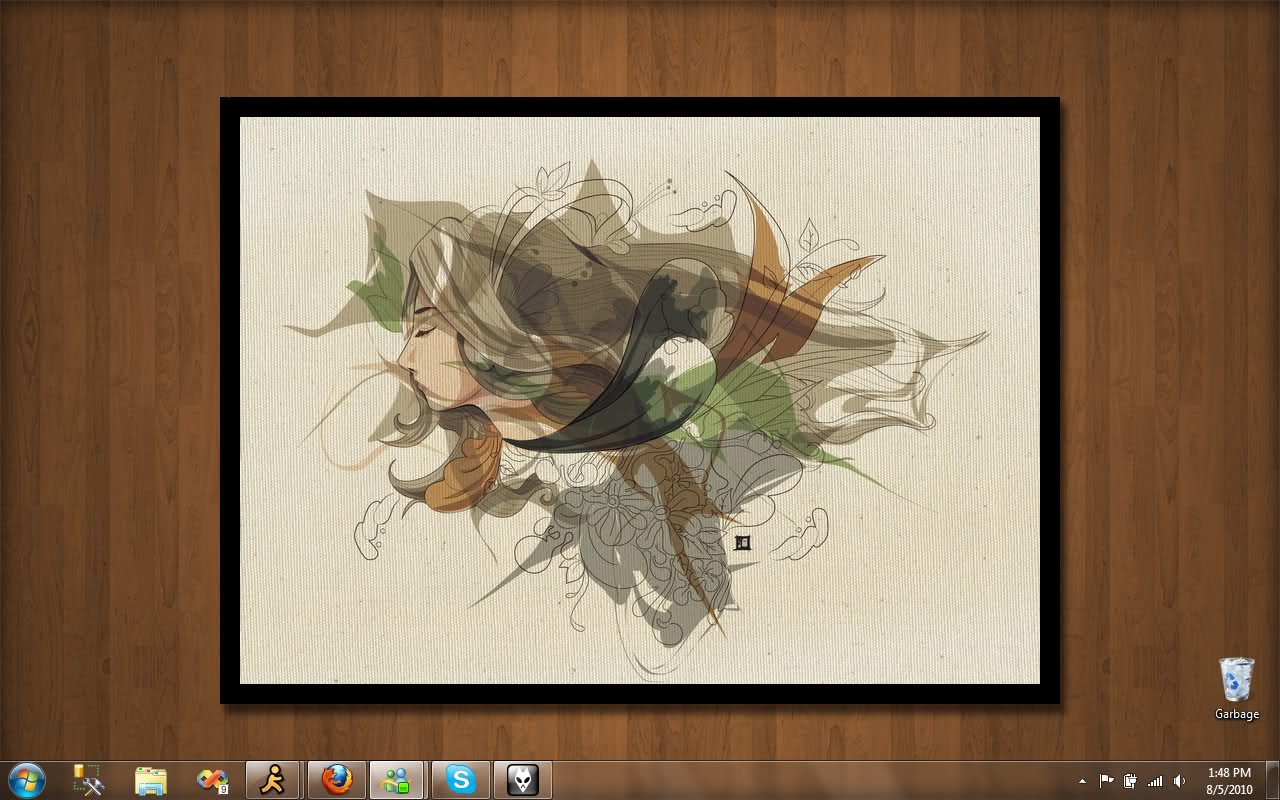The height and width of the screenshot is (800, 1280).
Task: Click the battery power plug tray icon
Action: tap(1131, 781)
